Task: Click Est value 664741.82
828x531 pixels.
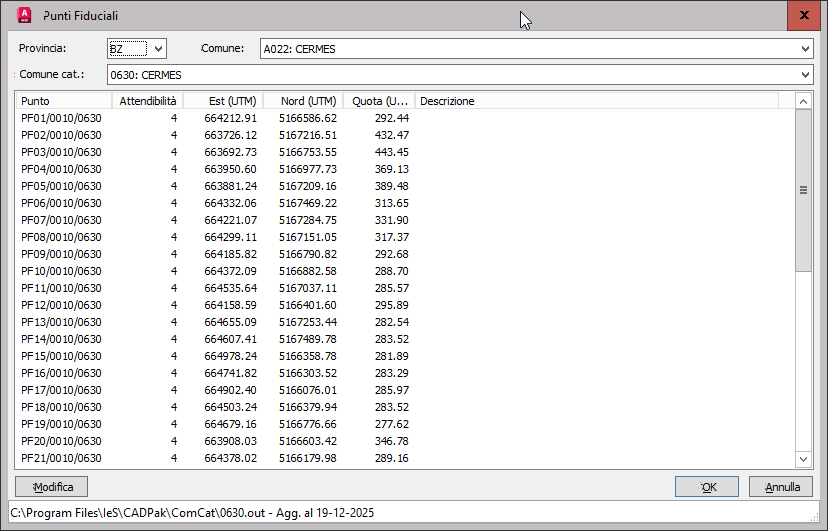Action: (231, 373)
